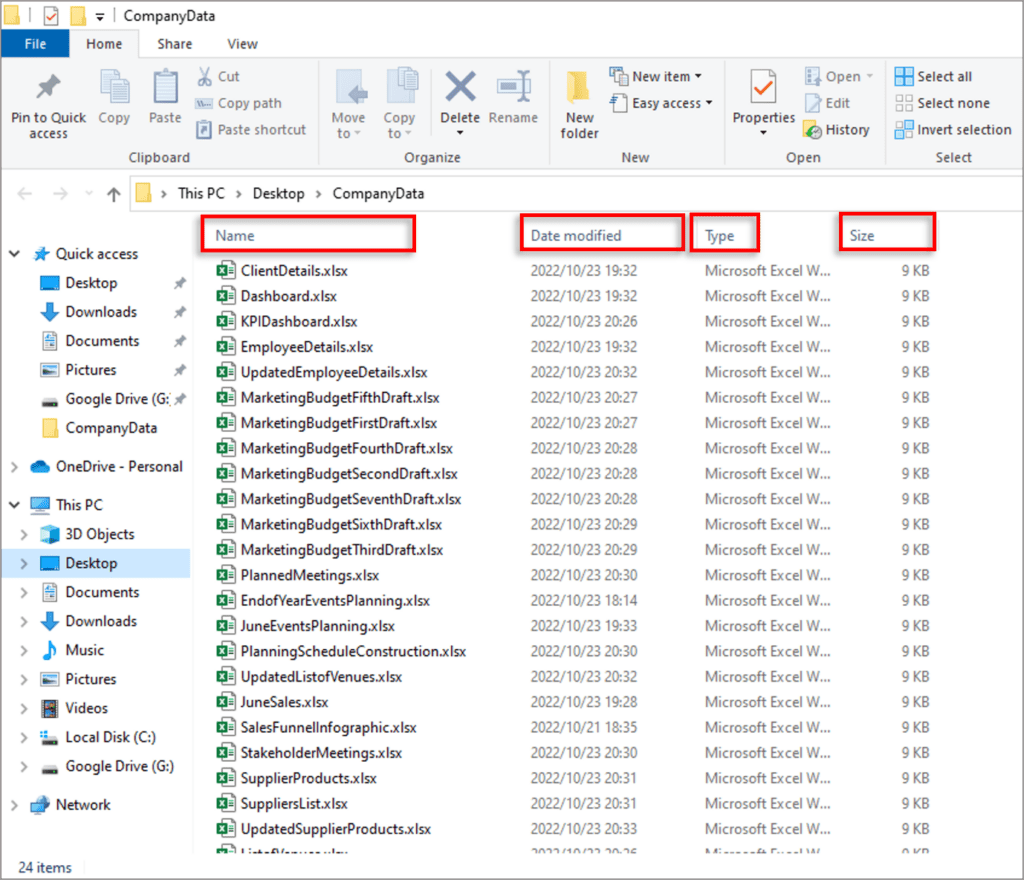
Task: Create a New folder from the ribbon
Action: pos(579,104)
